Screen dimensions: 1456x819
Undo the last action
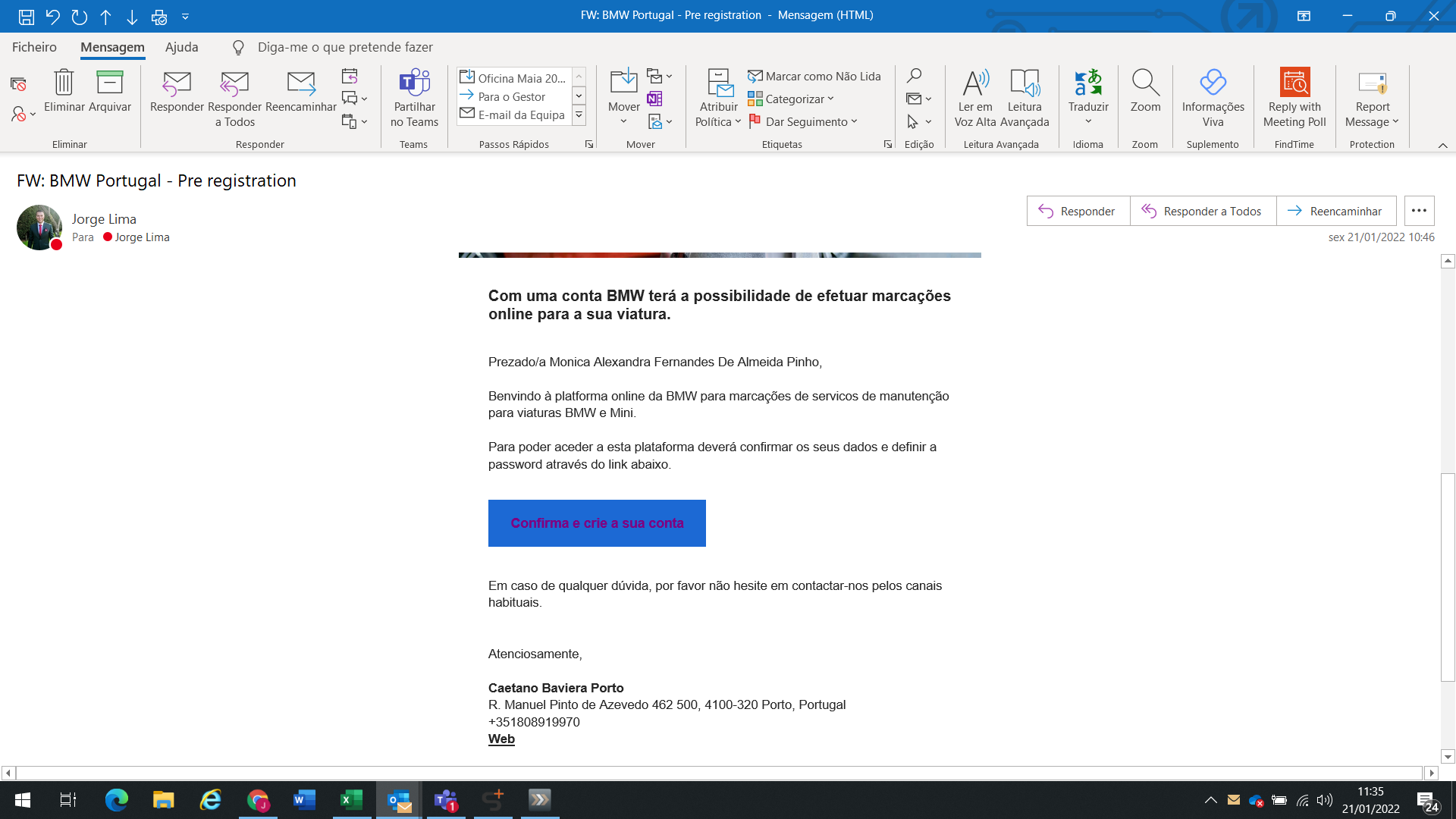click(x=52, y=16)
